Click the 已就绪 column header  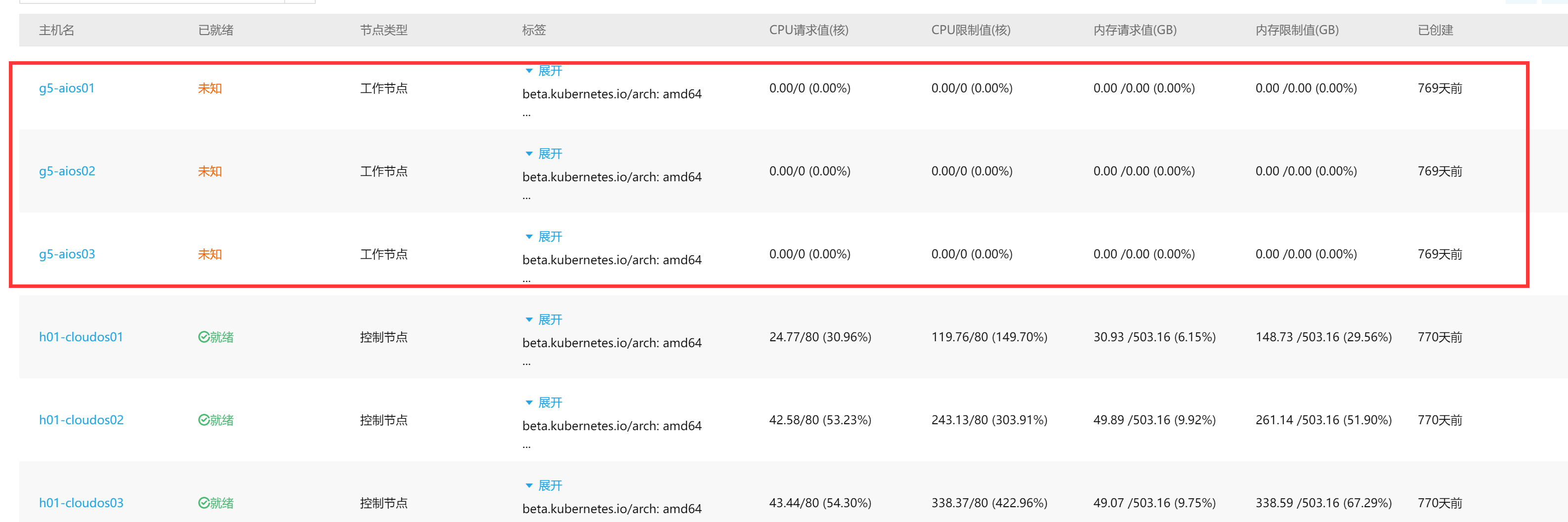tap(216, 31)
